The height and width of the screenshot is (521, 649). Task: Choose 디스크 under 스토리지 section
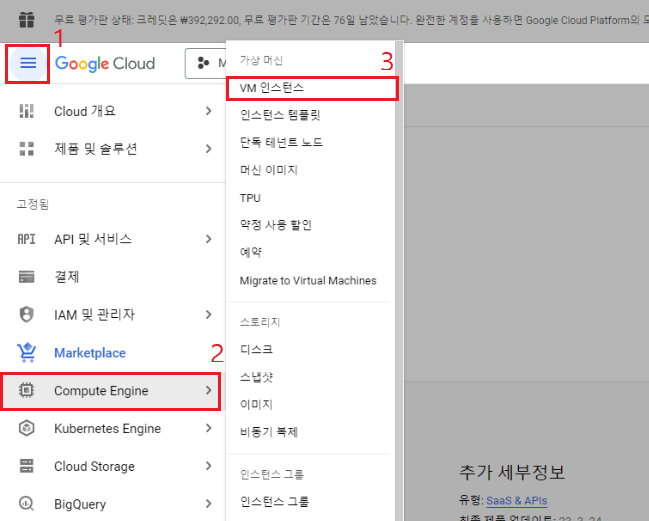pyautogui.click(x=310, y=350)
